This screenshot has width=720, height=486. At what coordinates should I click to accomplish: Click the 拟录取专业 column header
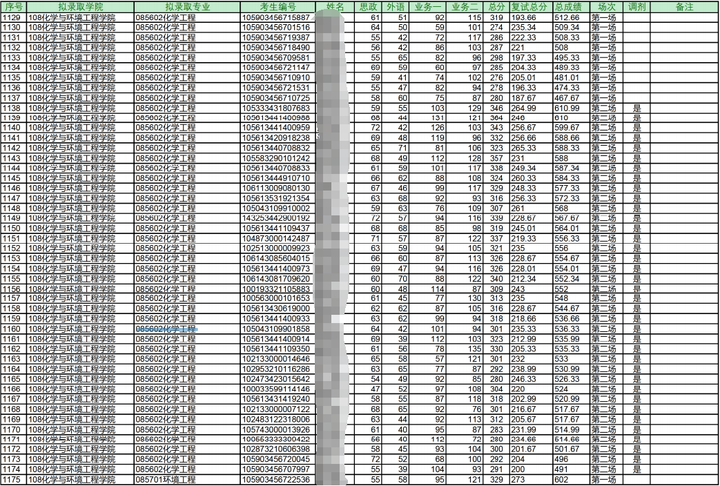[187, 7]
